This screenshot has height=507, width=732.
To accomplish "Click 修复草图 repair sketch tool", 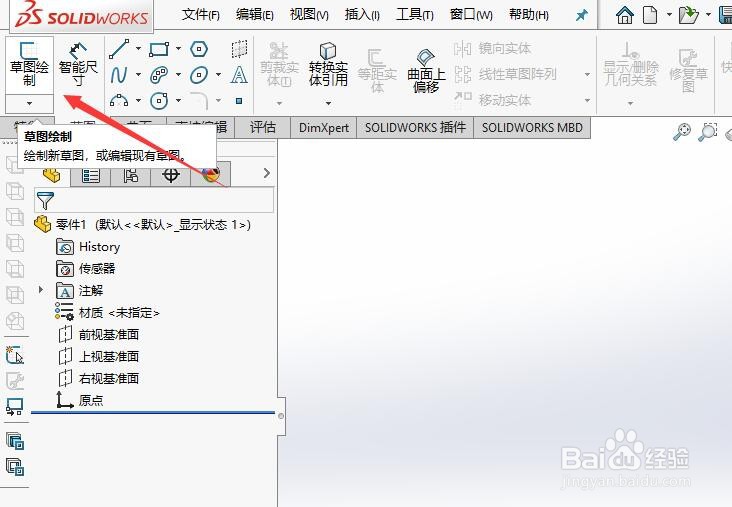I will (688, 70).
